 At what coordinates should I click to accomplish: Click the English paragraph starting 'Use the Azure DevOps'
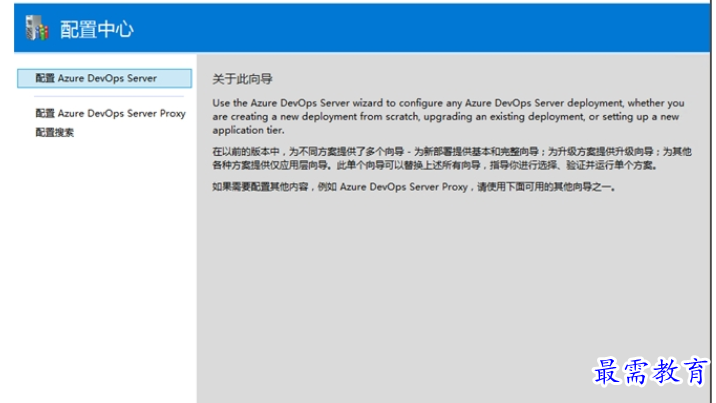pyautogui.click(x=448, y=116)
